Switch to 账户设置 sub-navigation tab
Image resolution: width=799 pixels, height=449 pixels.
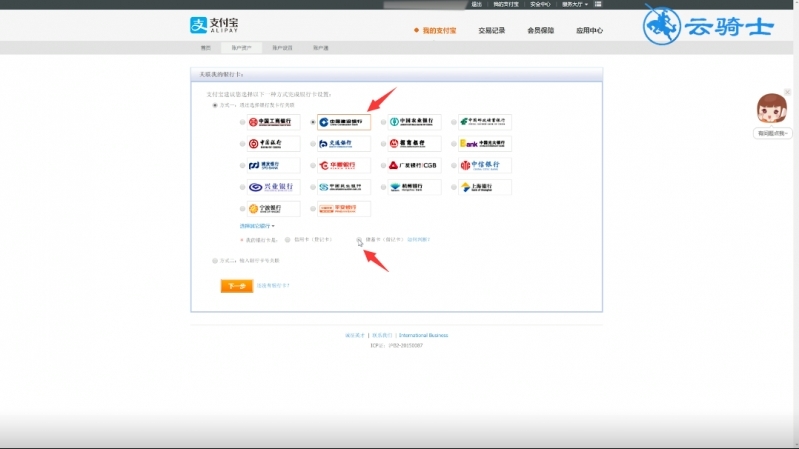282,48
